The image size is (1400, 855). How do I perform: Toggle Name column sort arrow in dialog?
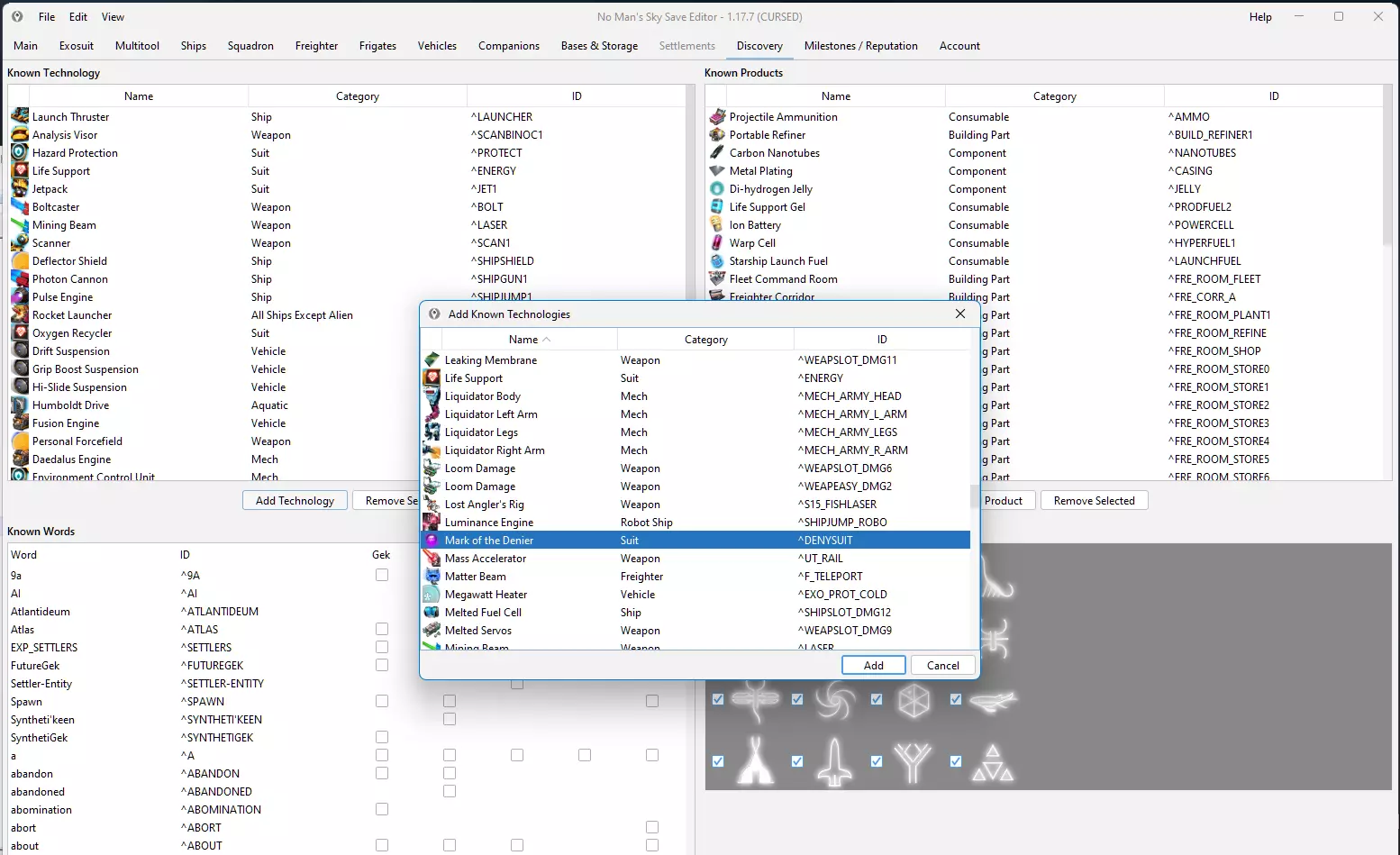(547, 340)
